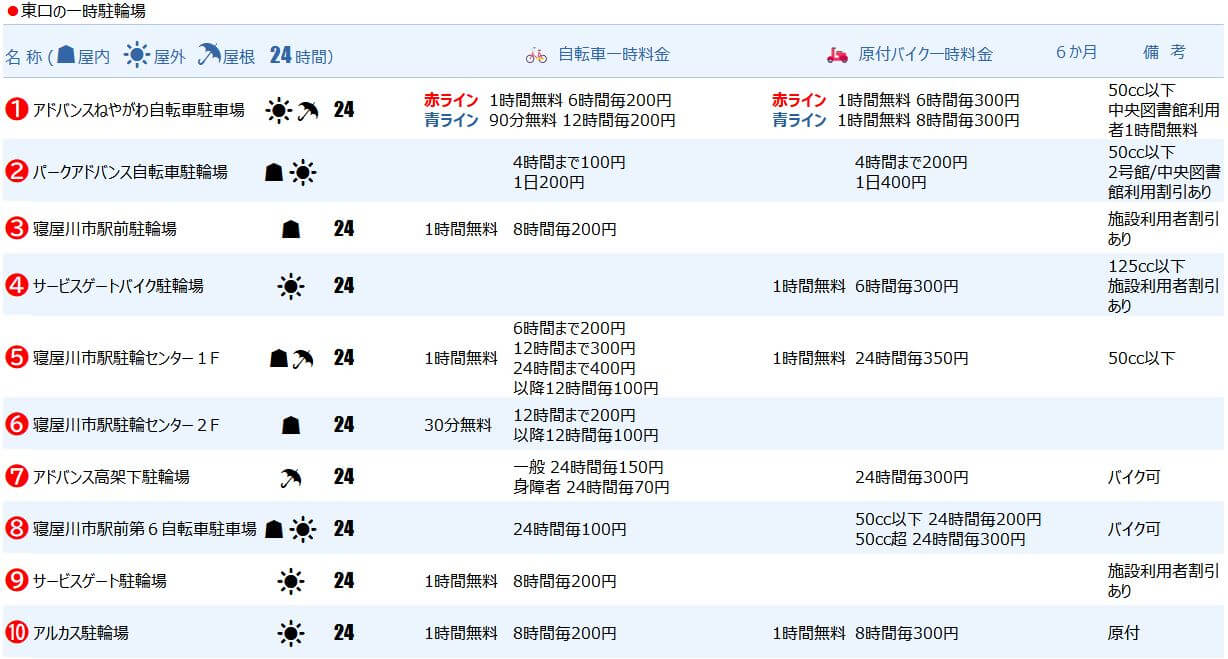Viewport: 1228px width, 659px height.
Task: Click the 屋内 indoor legend icon in header
Action: click(66, 55)
